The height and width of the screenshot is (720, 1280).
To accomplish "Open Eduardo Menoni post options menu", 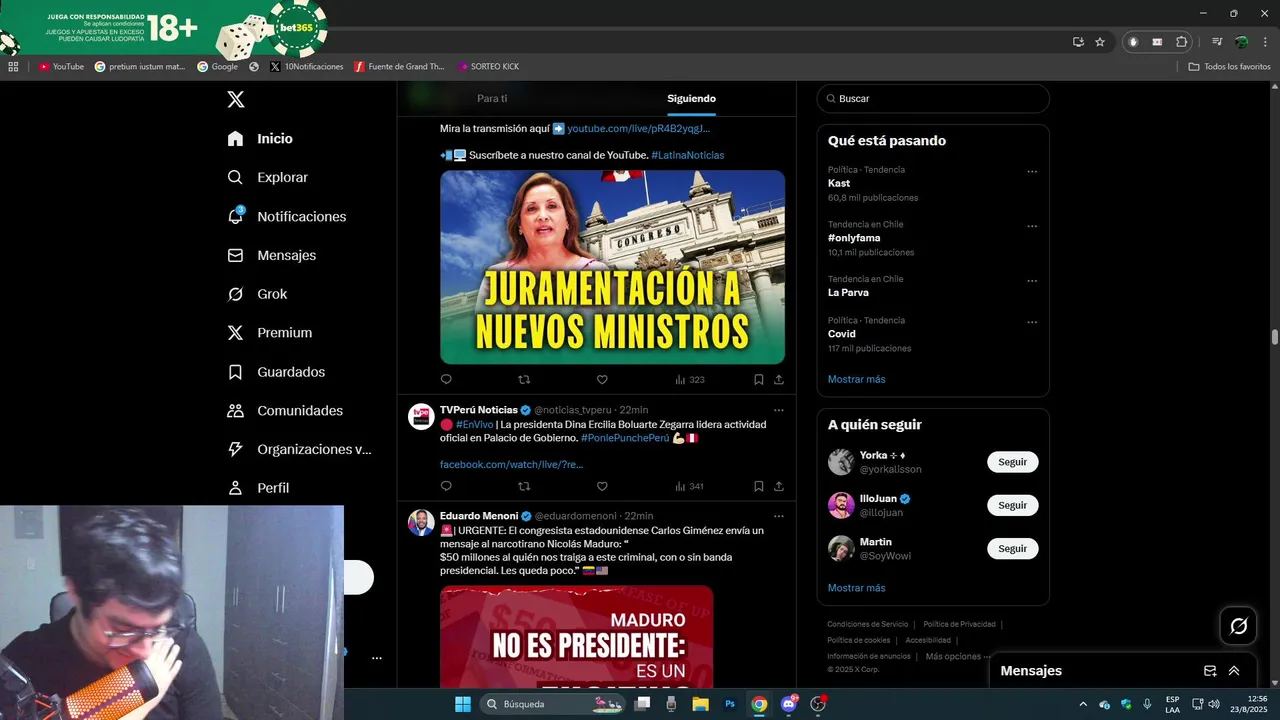I will pyautogui.click(x=779, y=516).
